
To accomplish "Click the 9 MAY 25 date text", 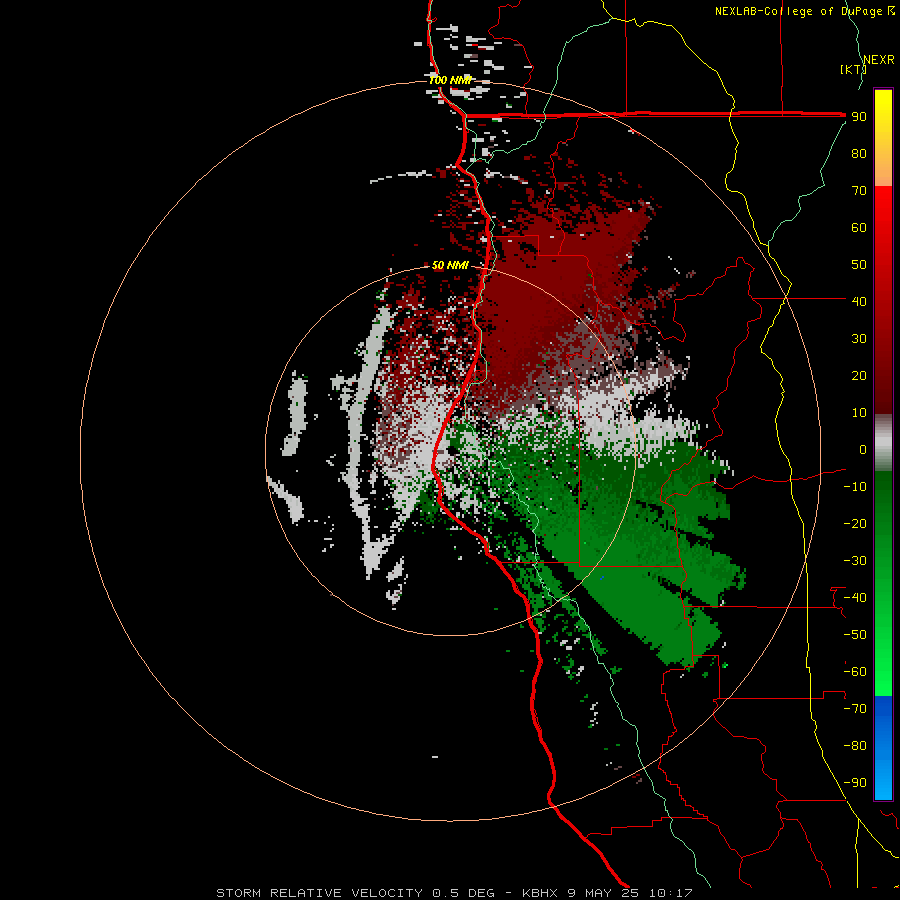I will click(x=604, y=893).
